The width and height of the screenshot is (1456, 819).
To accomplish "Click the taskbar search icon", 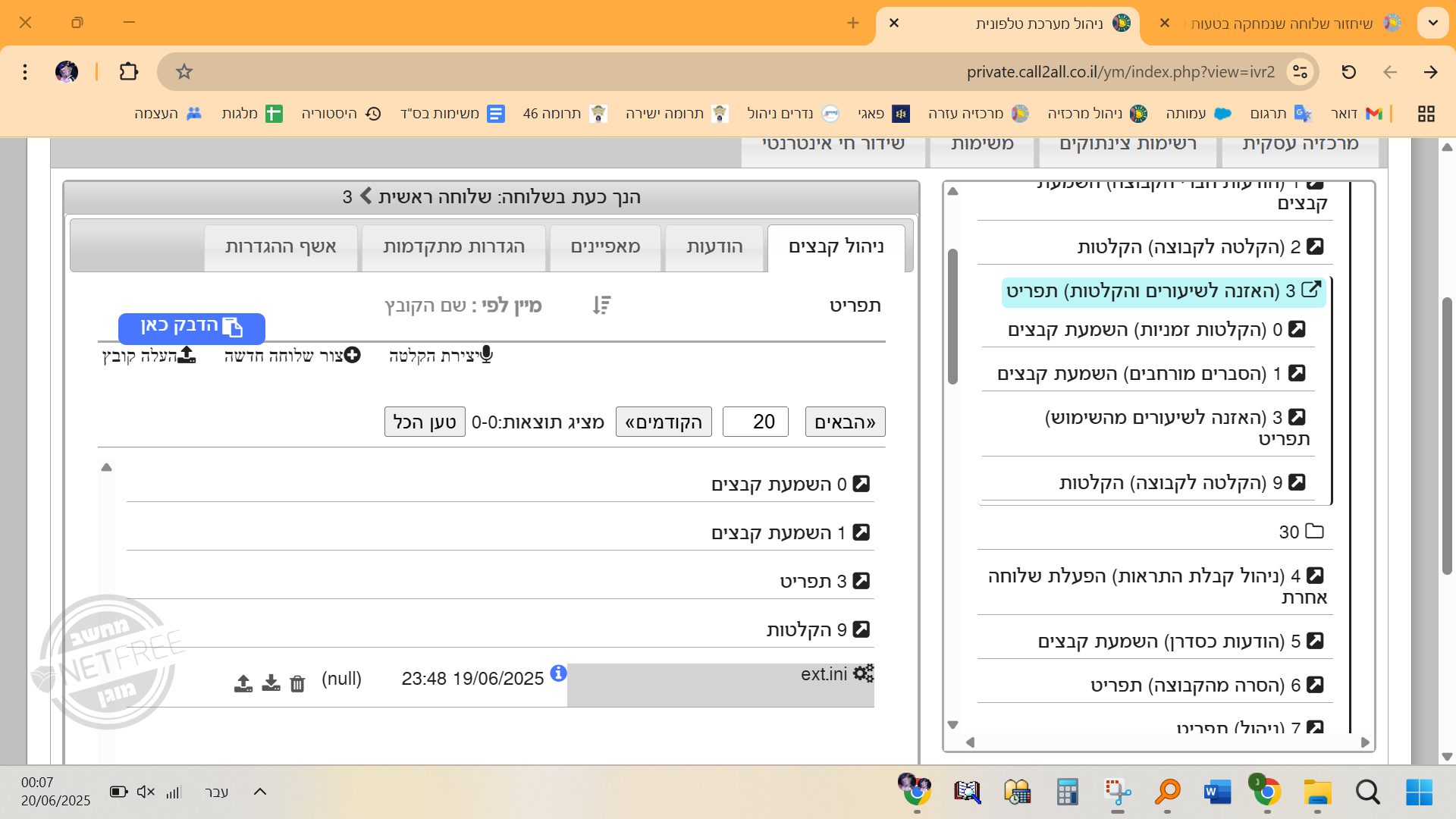I will coord(1368,792).
